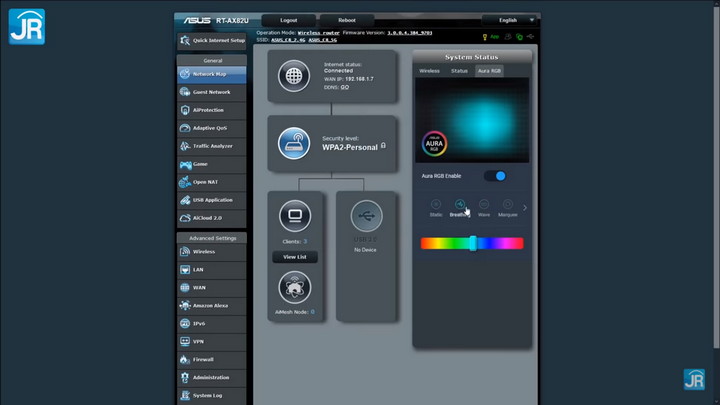Viewport: 720px width, 405px height.
Task: Switch to the Wireless tab
Action: (429, 71)
